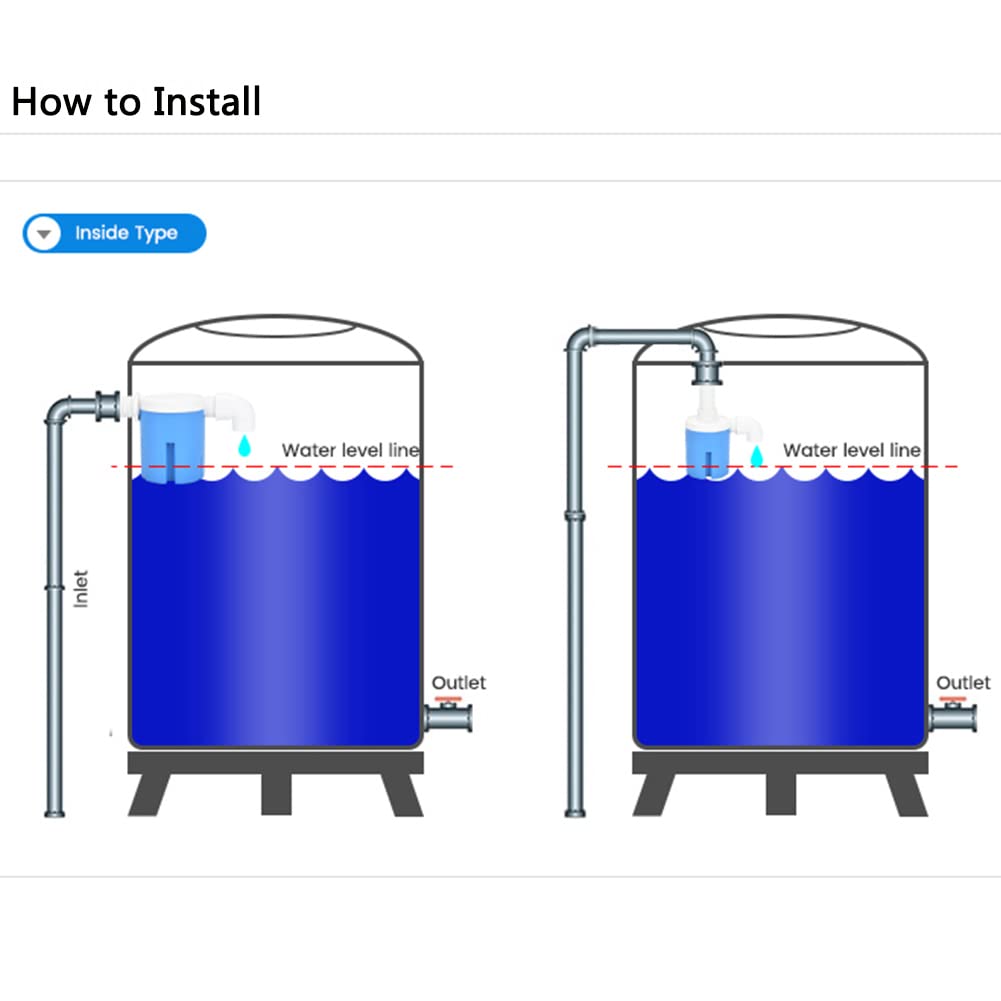Click the How to Install heading
1001x1001 pixels.
137,102
